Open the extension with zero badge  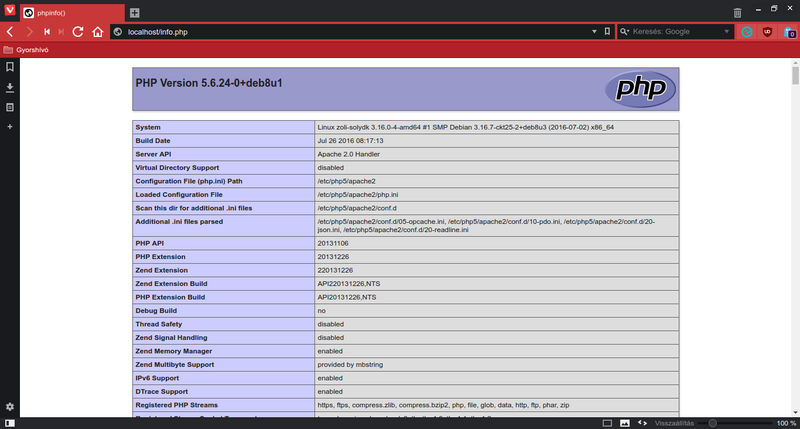coord(789,32)
